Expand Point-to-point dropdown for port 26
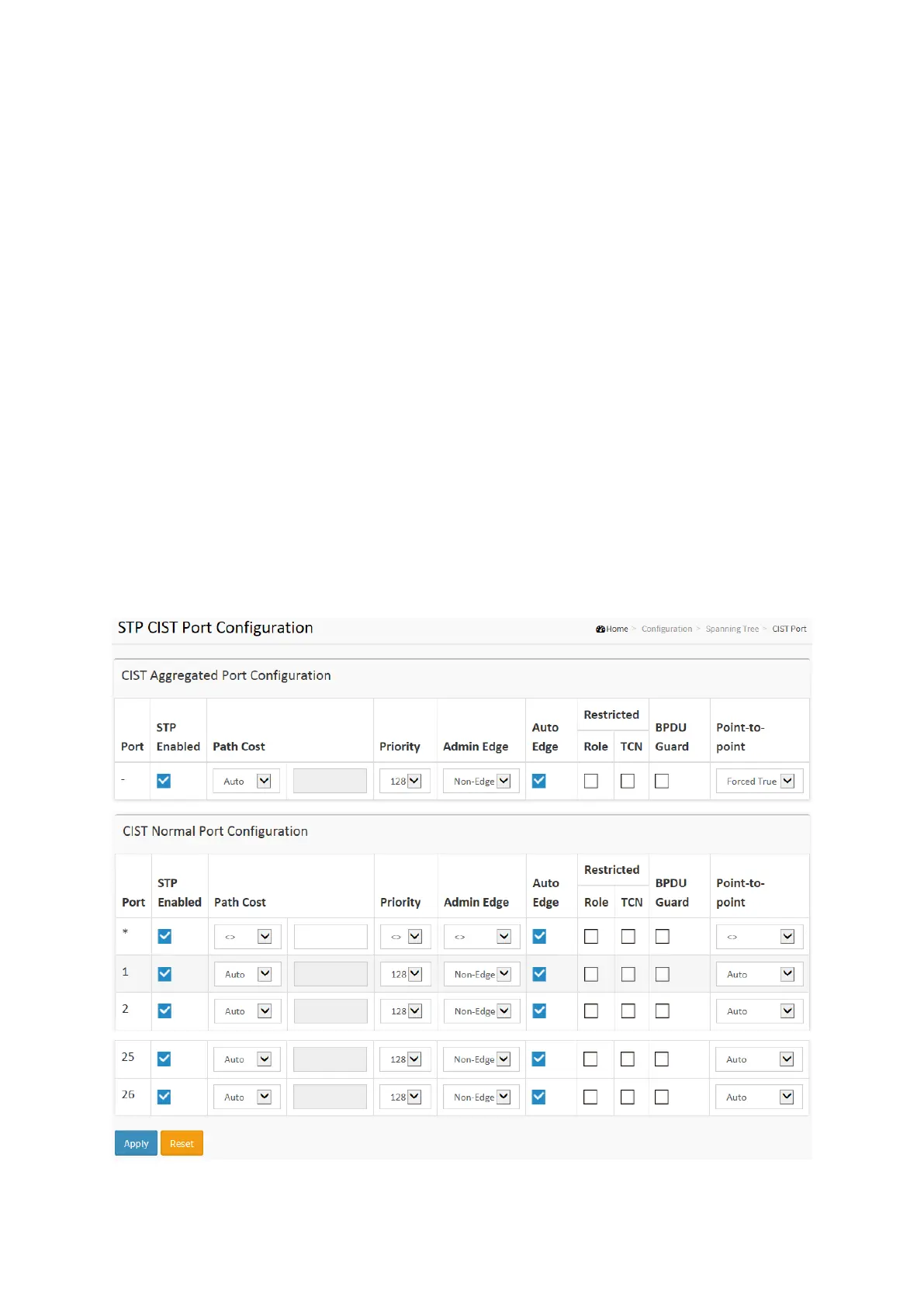The height and width of the screenshot is (1307, 924). [760, 1097]
